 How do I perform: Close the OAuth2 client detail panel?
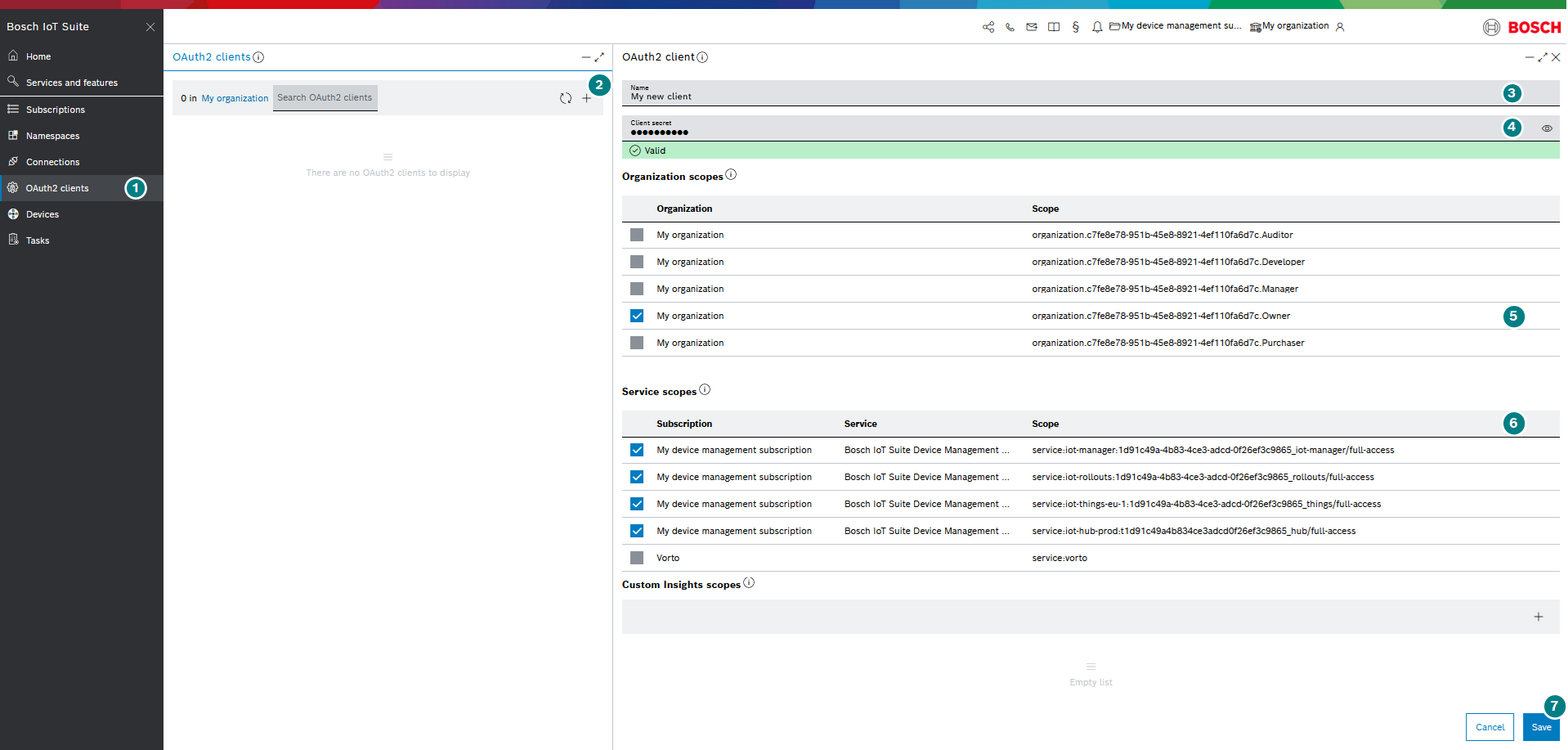[x=1556, y=57]
